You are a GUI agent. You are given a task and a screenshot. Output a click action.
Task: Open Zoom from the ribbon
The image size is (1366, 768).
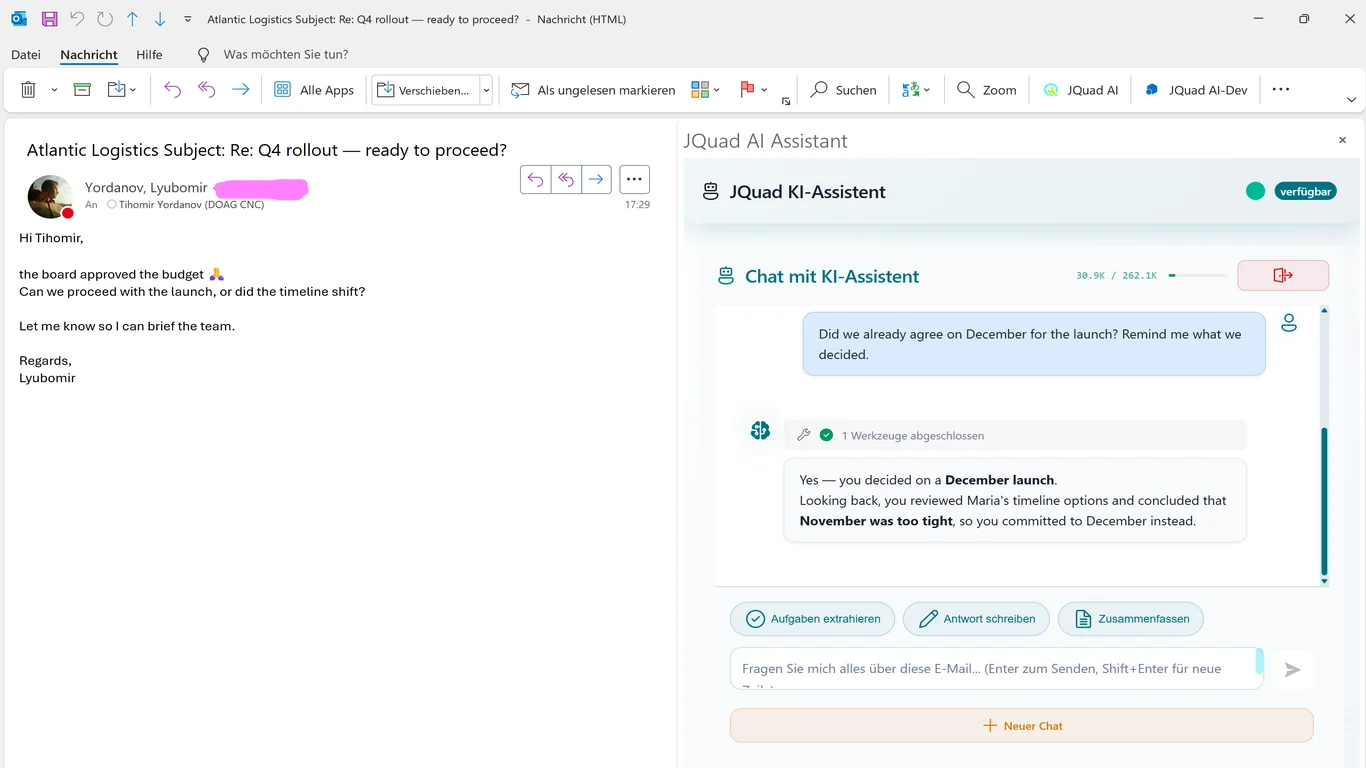(x=986, y=90)
